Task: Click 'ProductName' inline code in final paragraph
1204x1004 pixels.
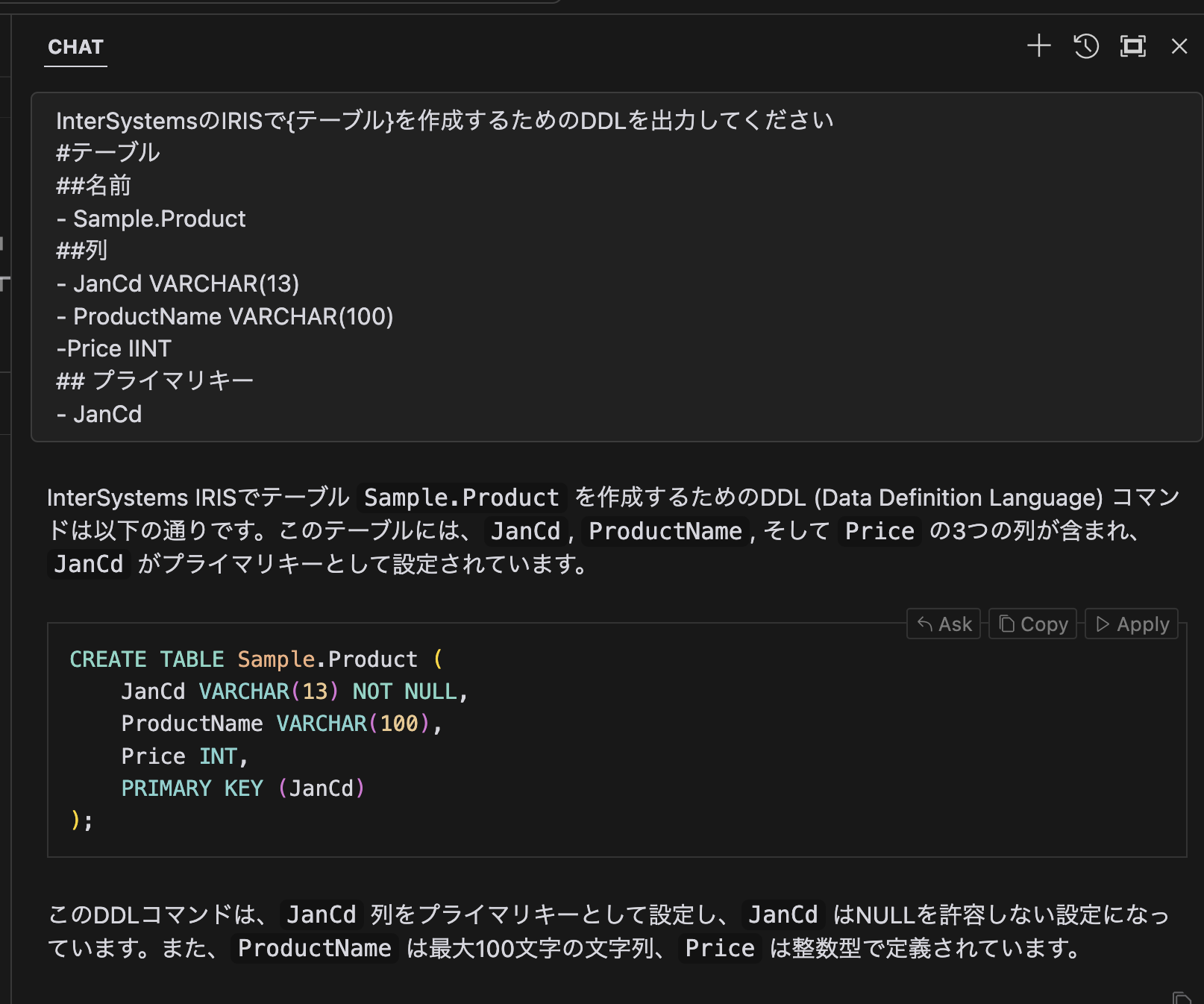Action: tap(314, 948)
